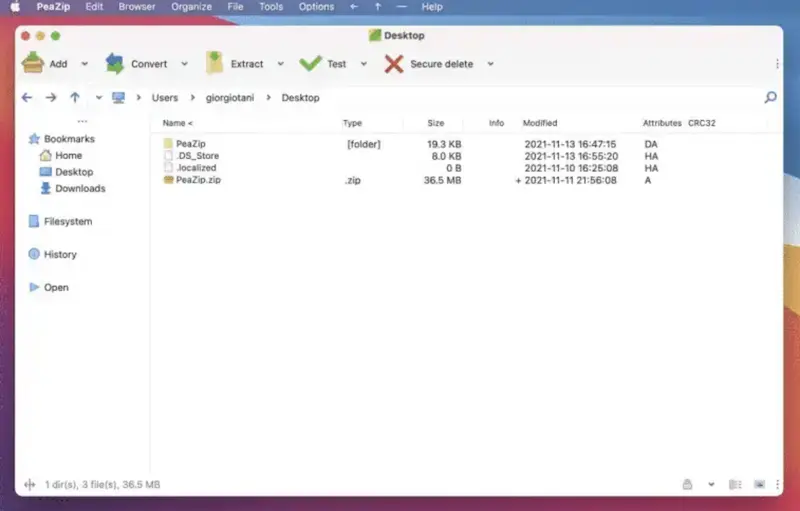Sort by the Type column header
The height and width of the screenshot is (511, 800).
(x=352, y=123)
